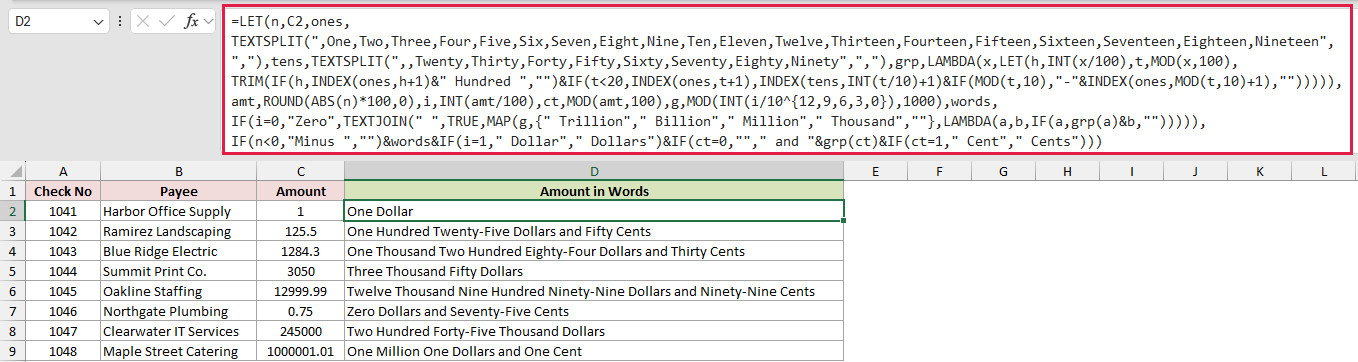Select 'Two Hundred Forty-Five Thousand Dollars' cell

click(x=594, y=331)
